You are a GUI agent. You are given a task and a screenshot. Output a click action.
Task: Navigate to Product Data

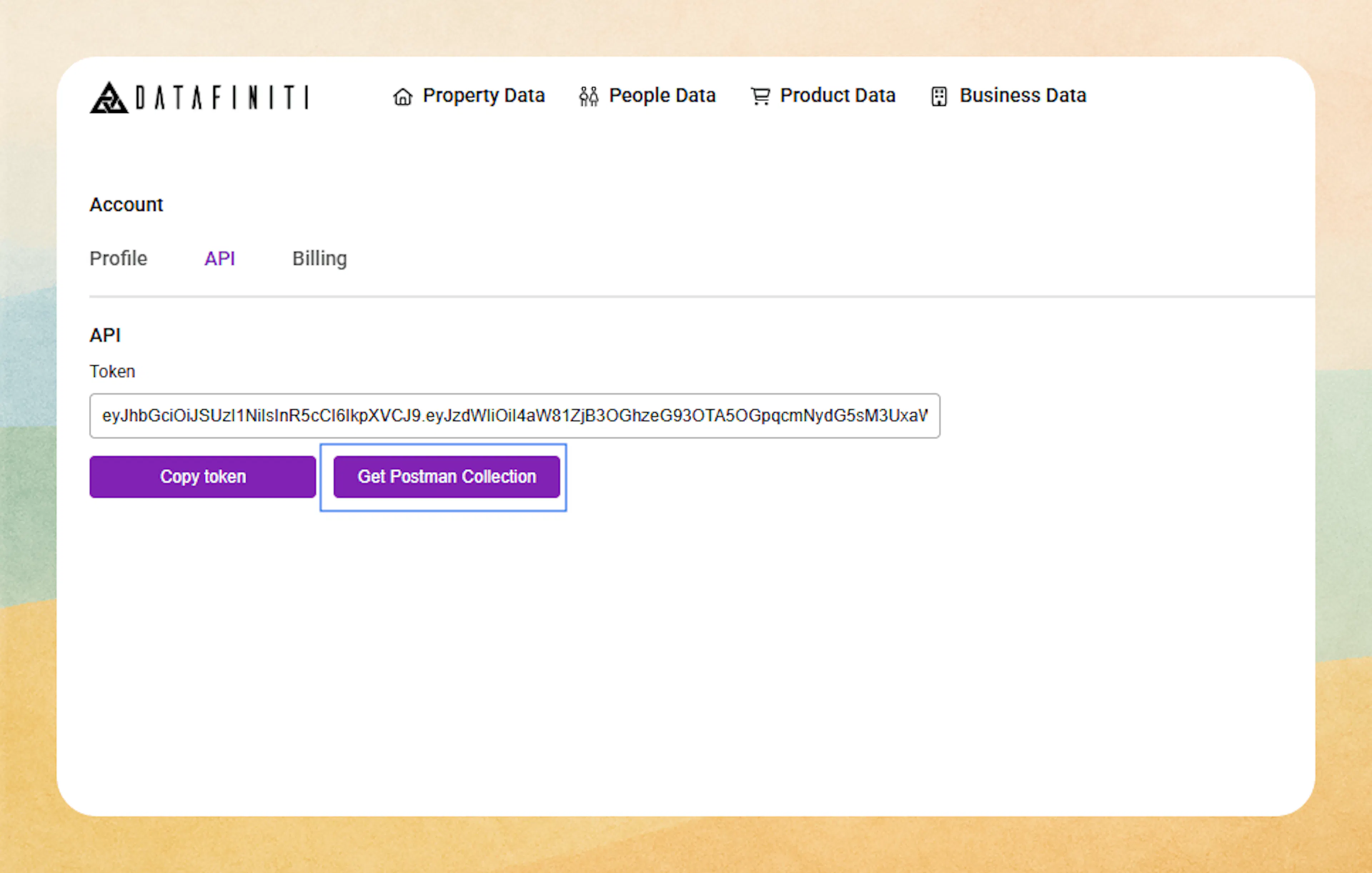pyautogui.click(x=837, y=96)
